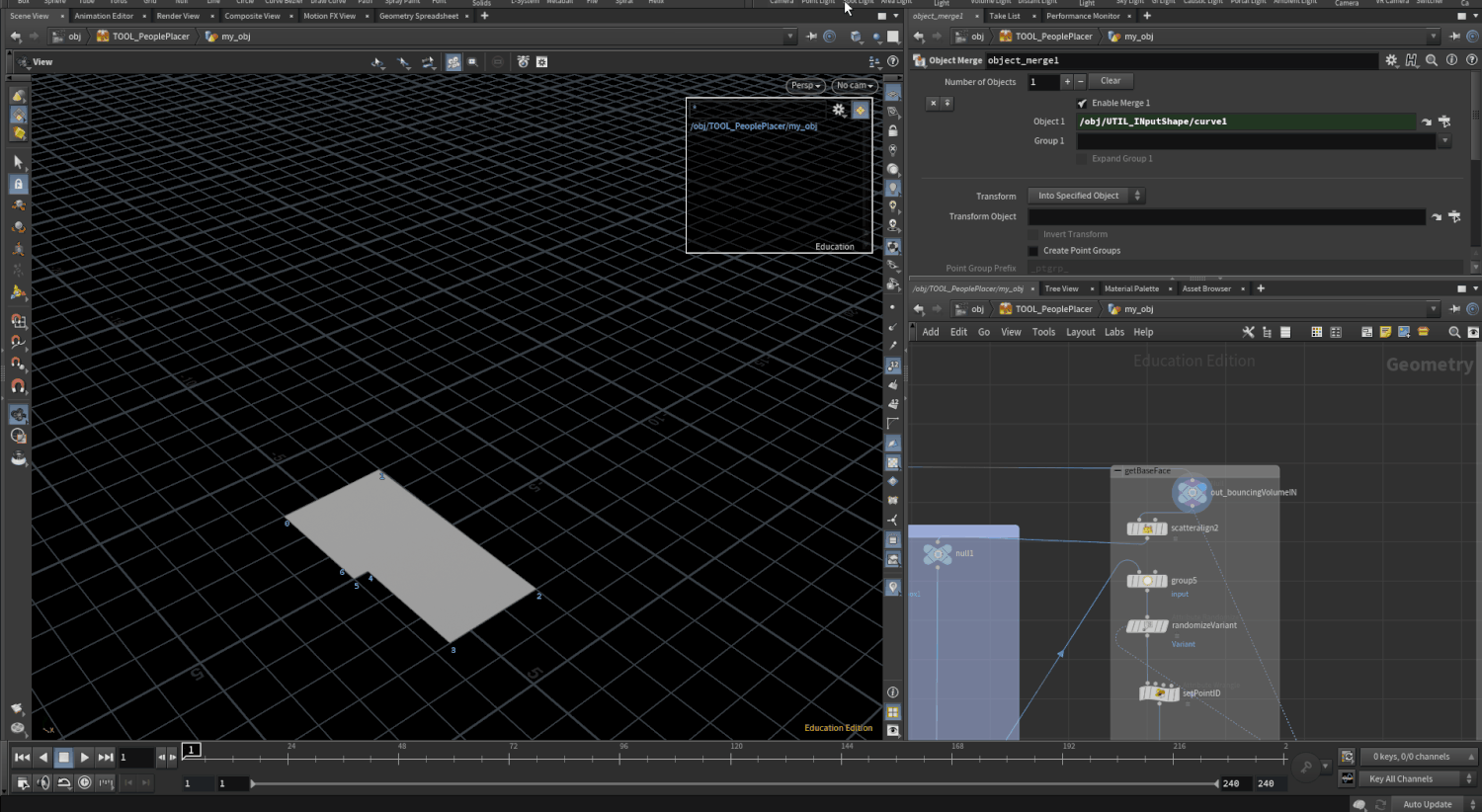Switch to the Tree View tab

tap(1061, 288)
